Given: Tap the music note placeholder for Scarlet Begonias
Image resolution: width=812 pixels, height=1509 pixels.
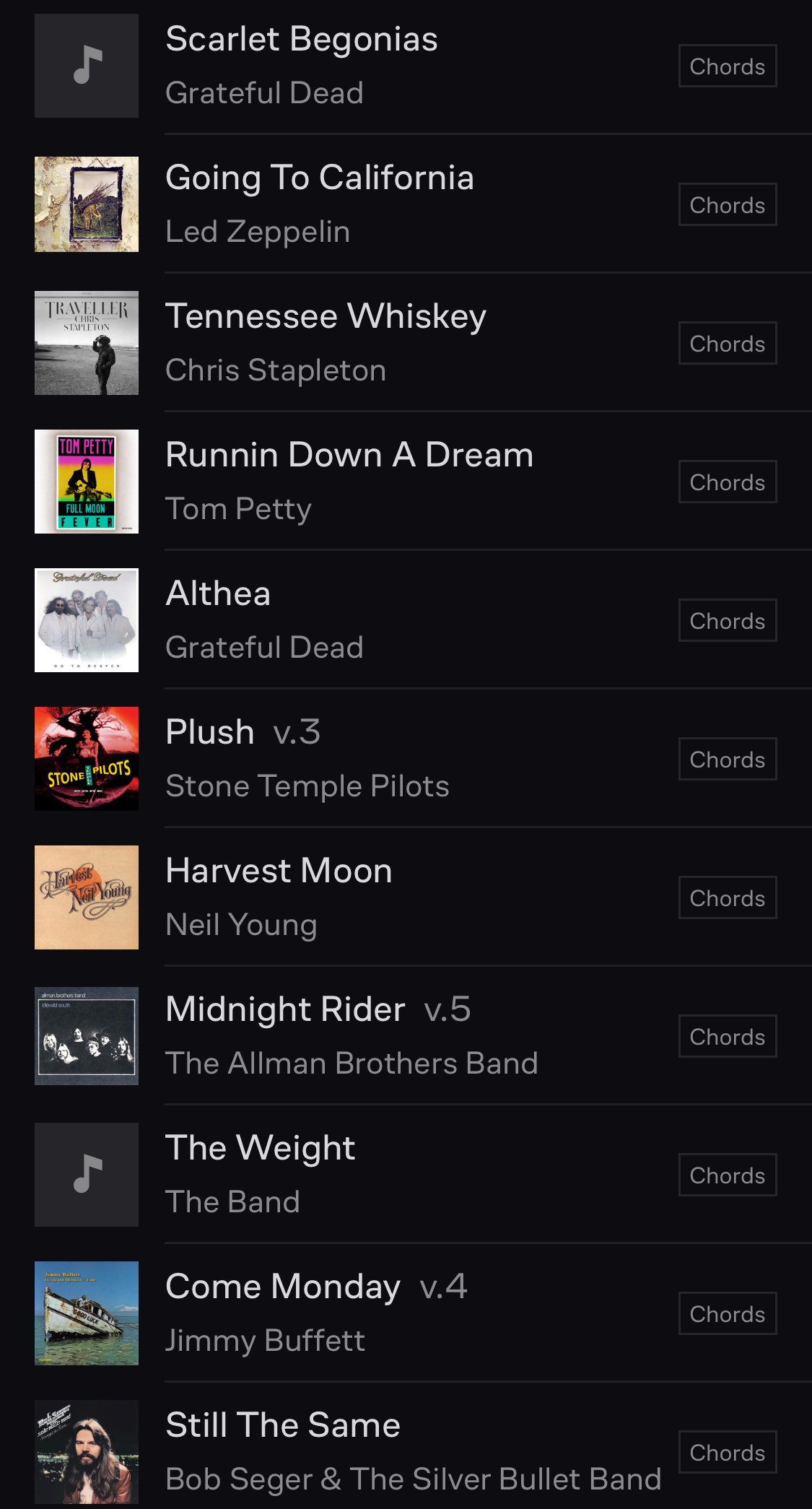Looking at the screenshot, I should click(x=87, y=66).
